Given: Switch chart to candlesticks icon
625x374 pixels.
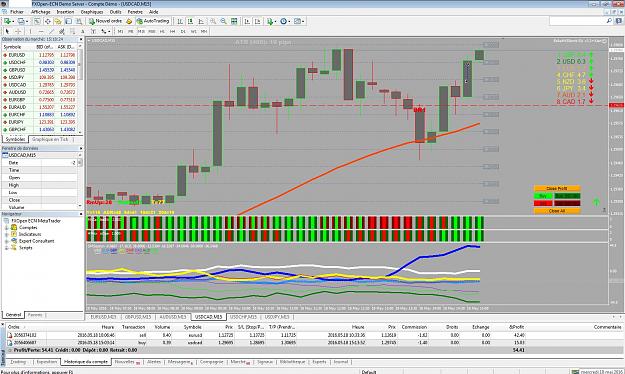Looking at the screenshot, I should [x=191, y=21].
